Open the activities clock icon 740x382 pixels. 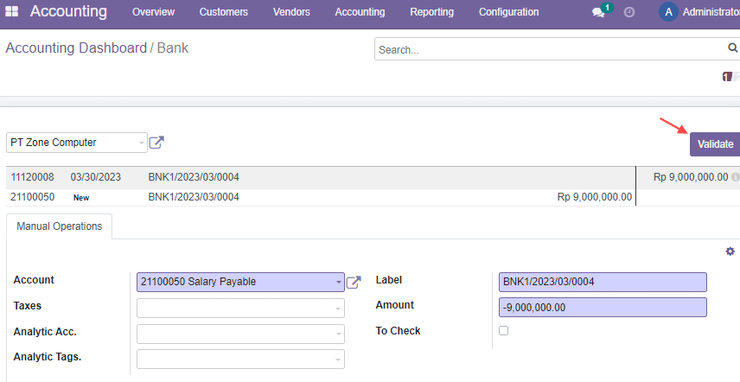click(629, 12)
